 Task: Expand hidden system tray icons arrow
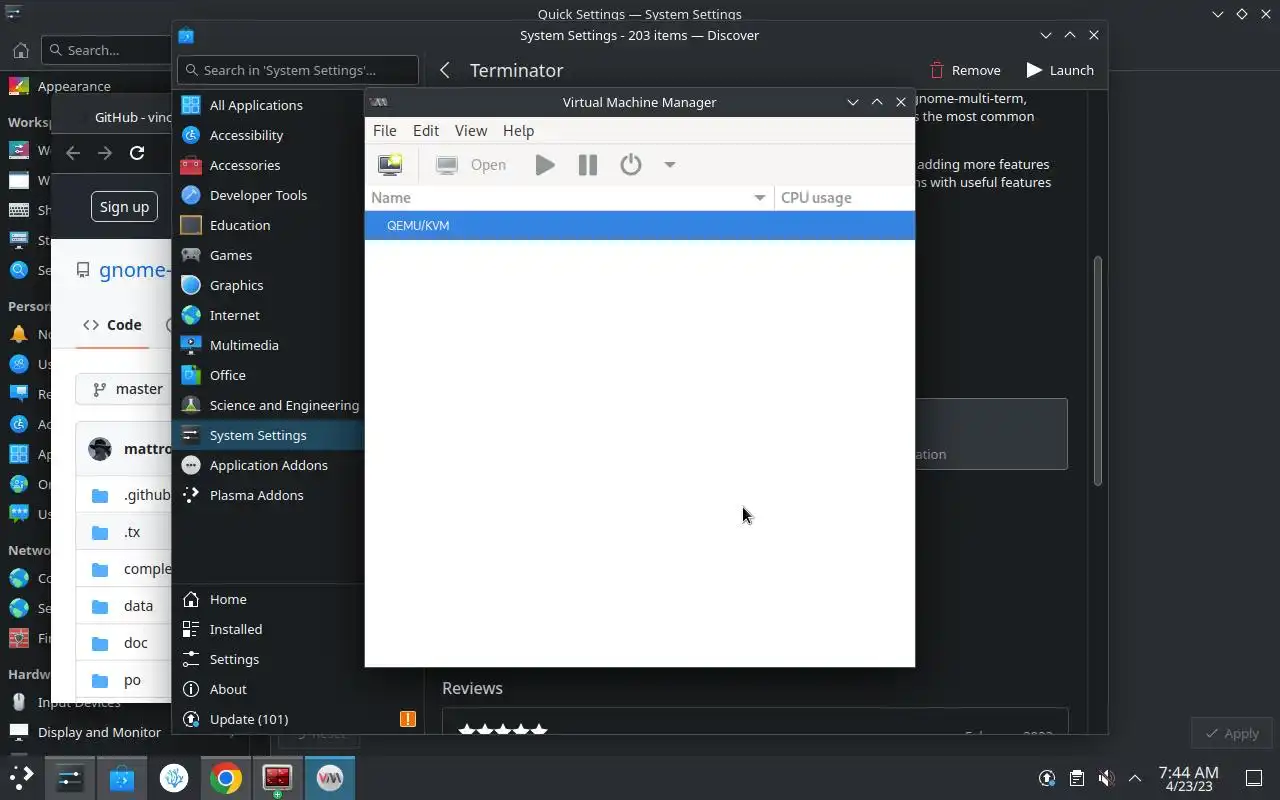(1135, 777)
